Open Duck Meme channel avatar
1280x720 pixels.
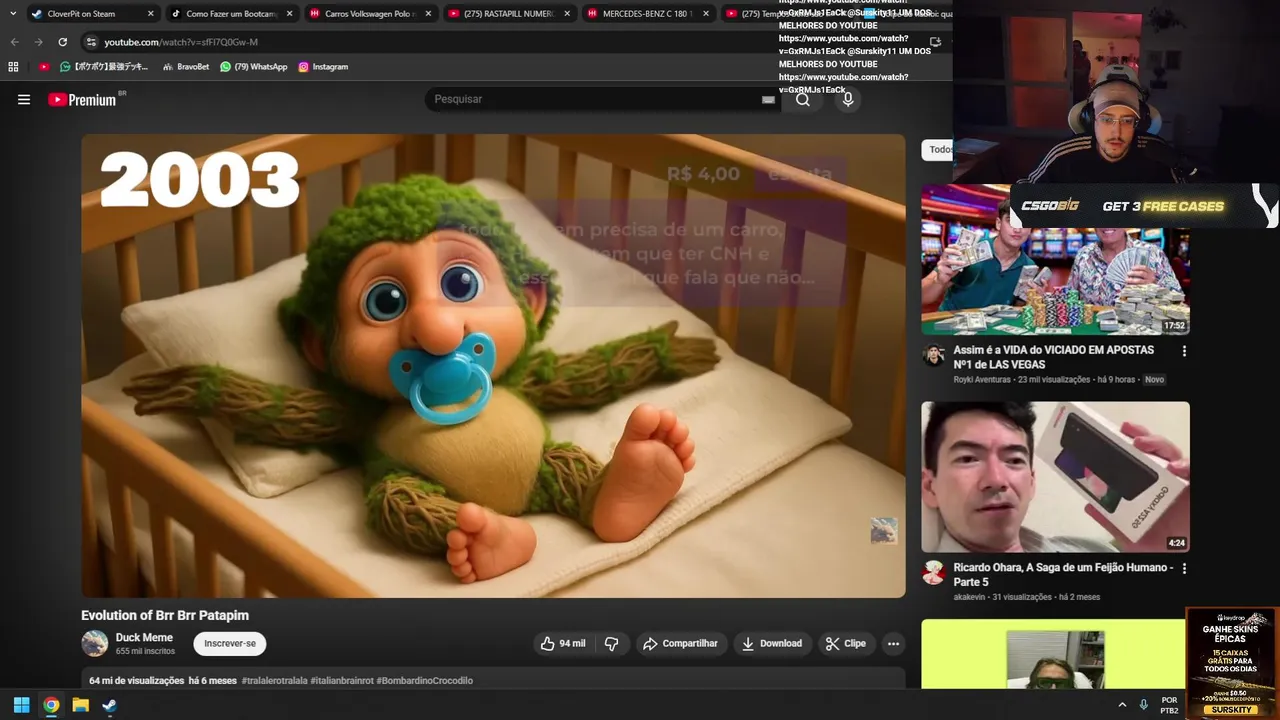pyautogui.click(x=95, y=643)
